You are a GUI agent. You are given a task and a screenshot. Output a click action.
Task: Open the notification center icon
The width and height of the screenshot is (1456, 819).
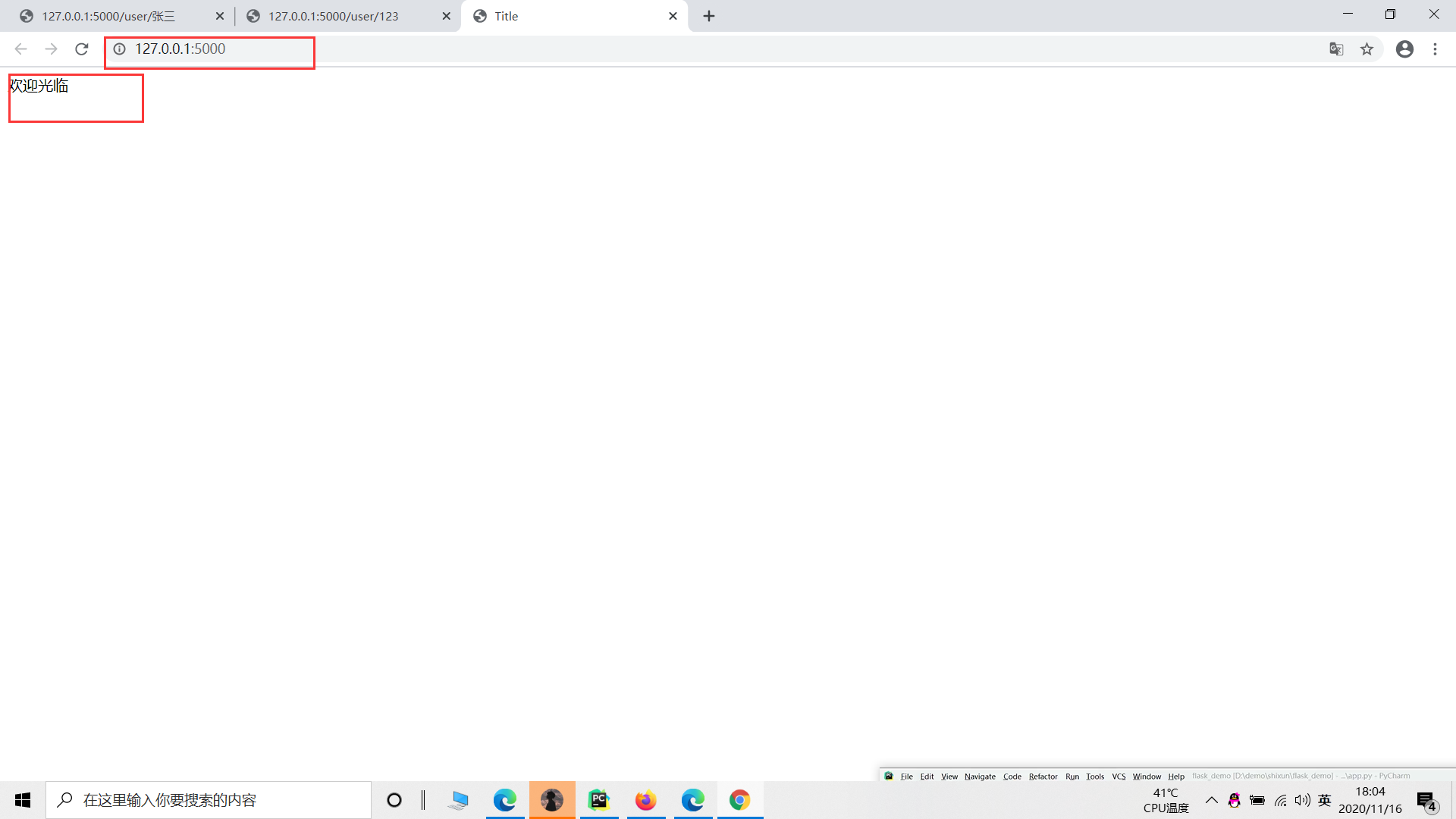(x=1426, y=801)
